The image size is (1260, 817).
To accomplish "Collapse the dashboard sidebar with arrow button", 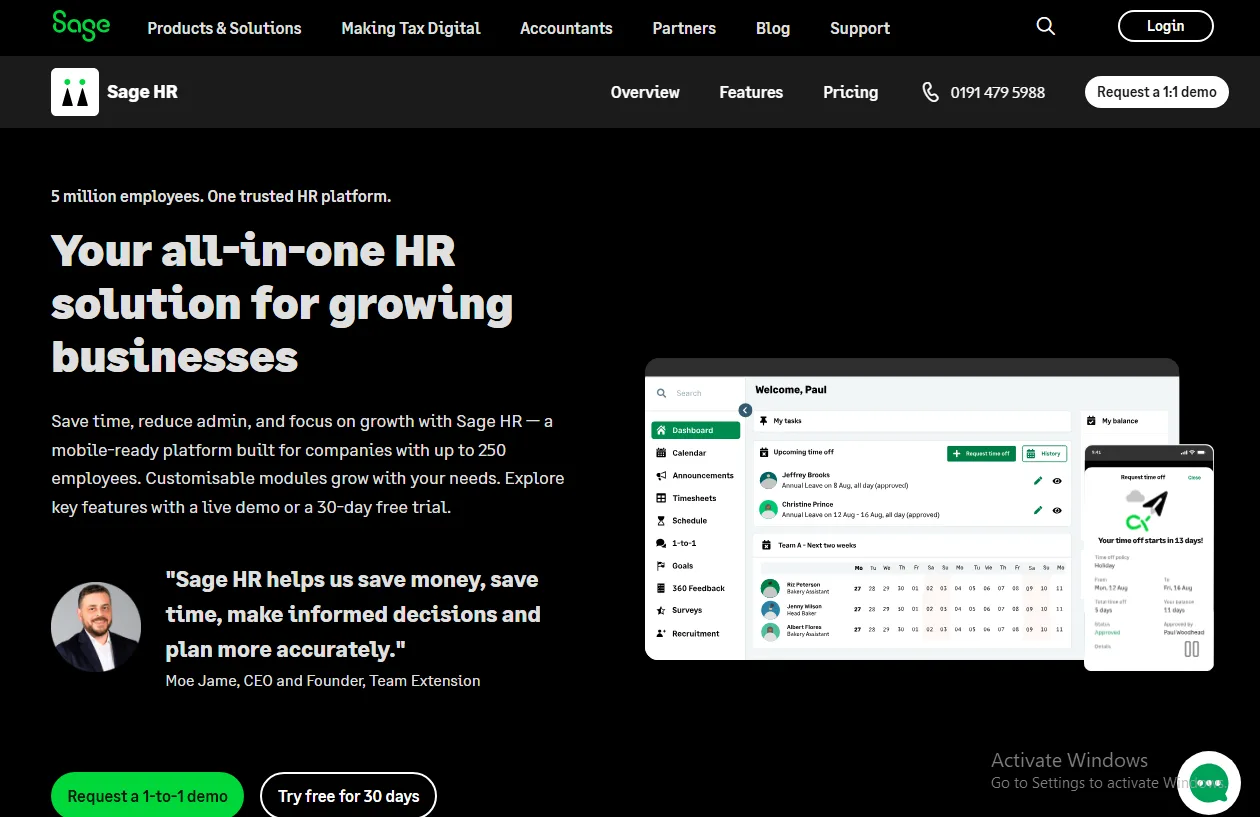I will pos(745,410).
